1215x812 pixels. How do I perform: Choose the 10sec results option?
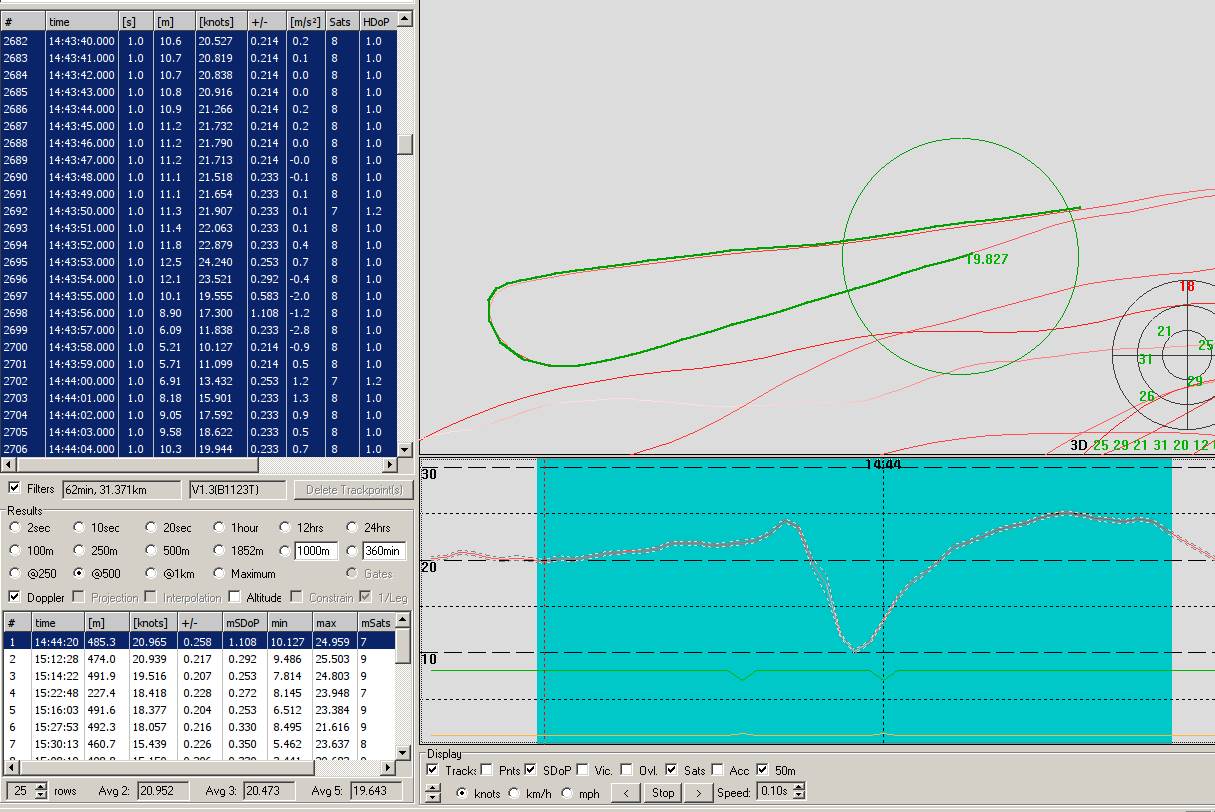tap(80, 527)
